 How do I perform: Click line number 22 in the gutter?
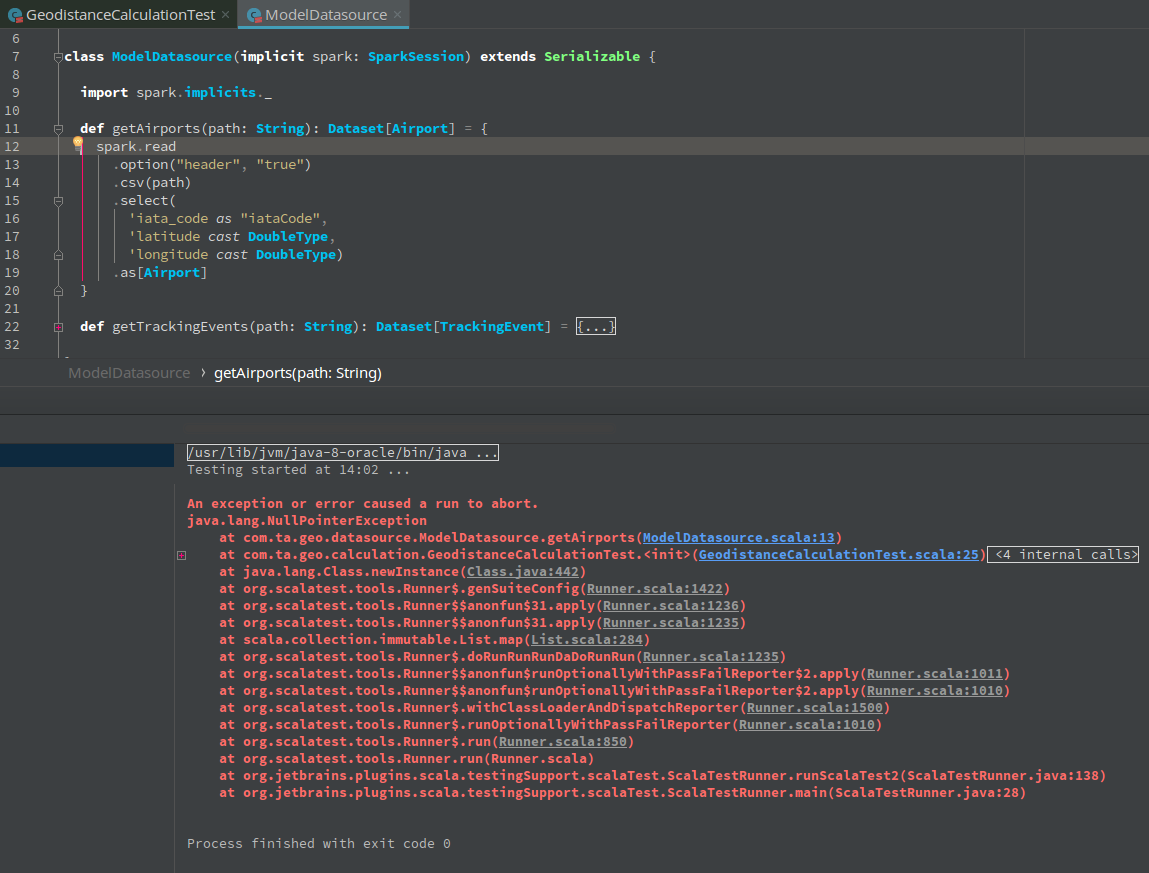tap(12, 327)
